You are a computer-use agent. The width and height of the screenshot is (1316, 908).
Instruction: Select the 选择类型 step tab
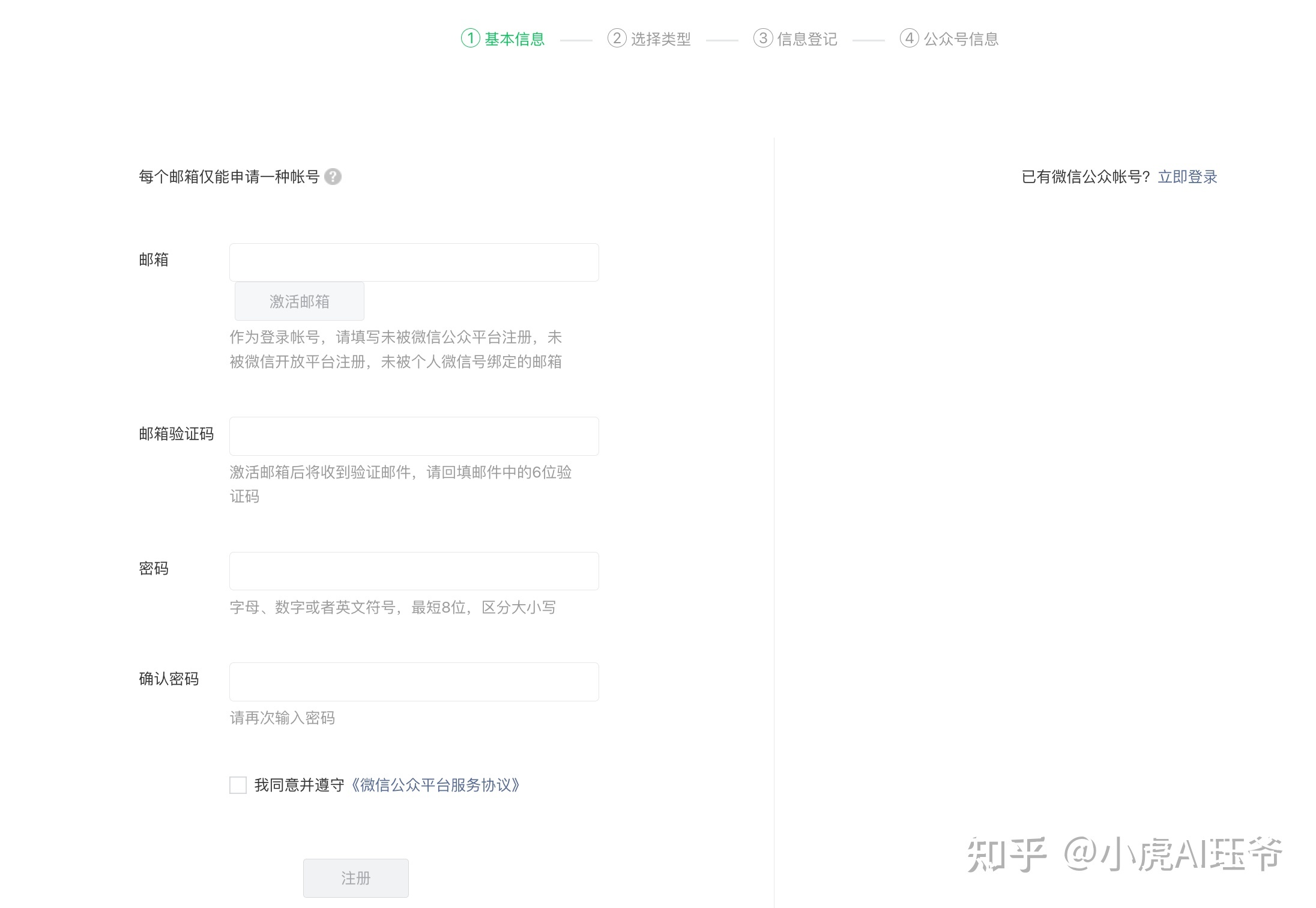pyautogui.click(x=660, y=39)
